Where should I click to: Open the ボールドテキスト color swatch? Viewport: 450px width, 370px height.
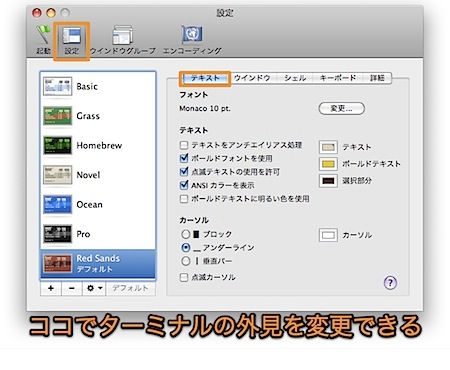[x=328, y=164]
